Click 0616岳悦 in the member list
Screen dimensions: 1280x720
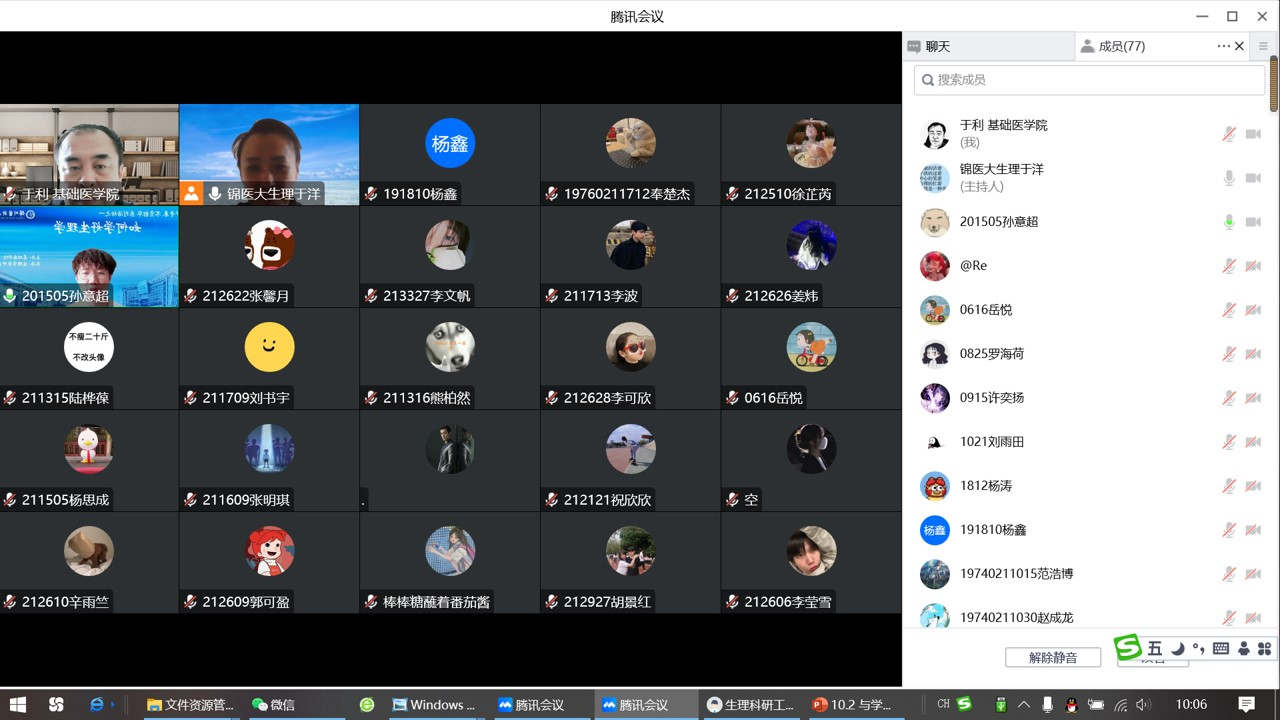coord(985,310)
